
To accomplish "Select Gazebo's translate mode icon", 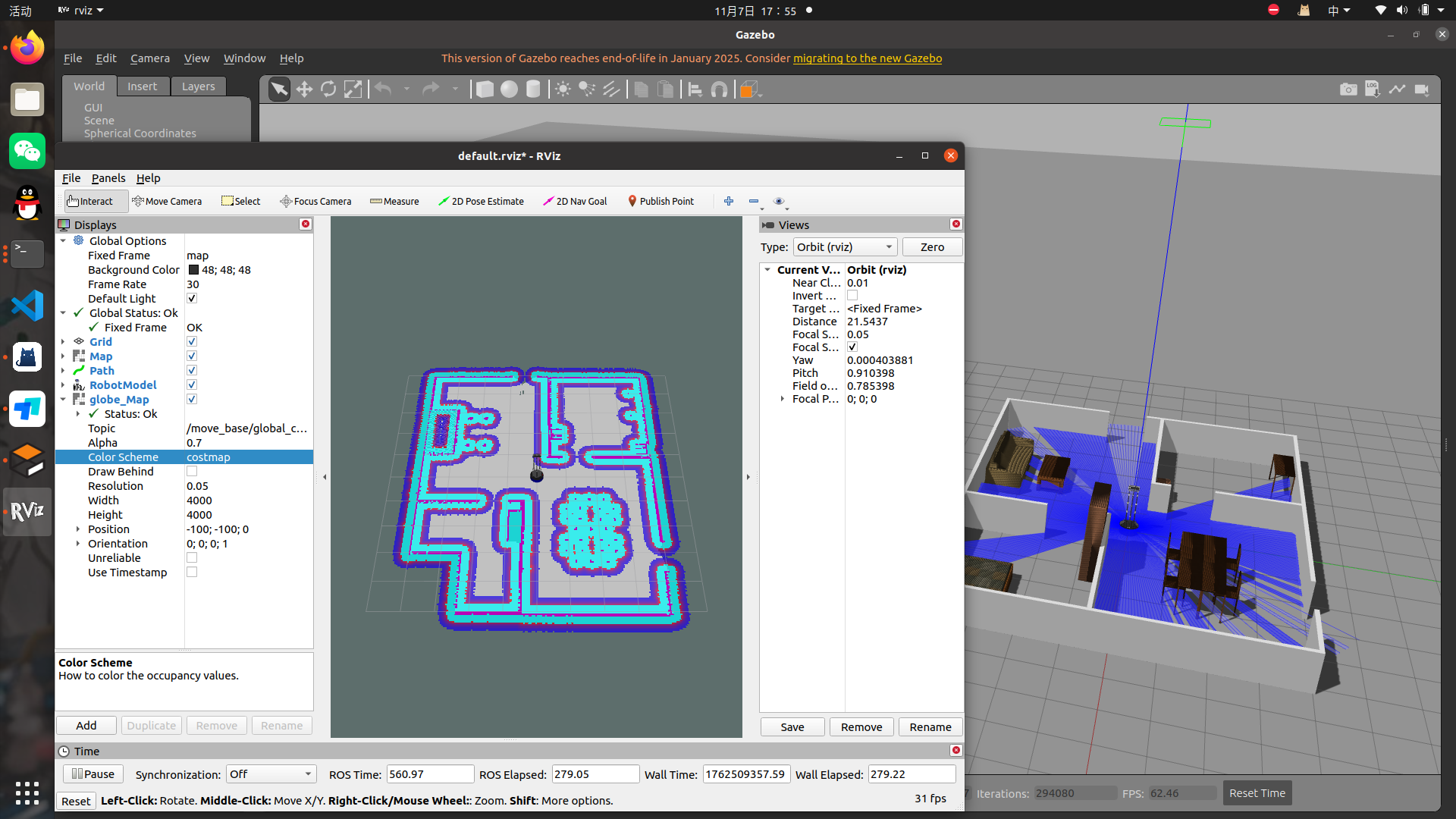I will 304,89.
